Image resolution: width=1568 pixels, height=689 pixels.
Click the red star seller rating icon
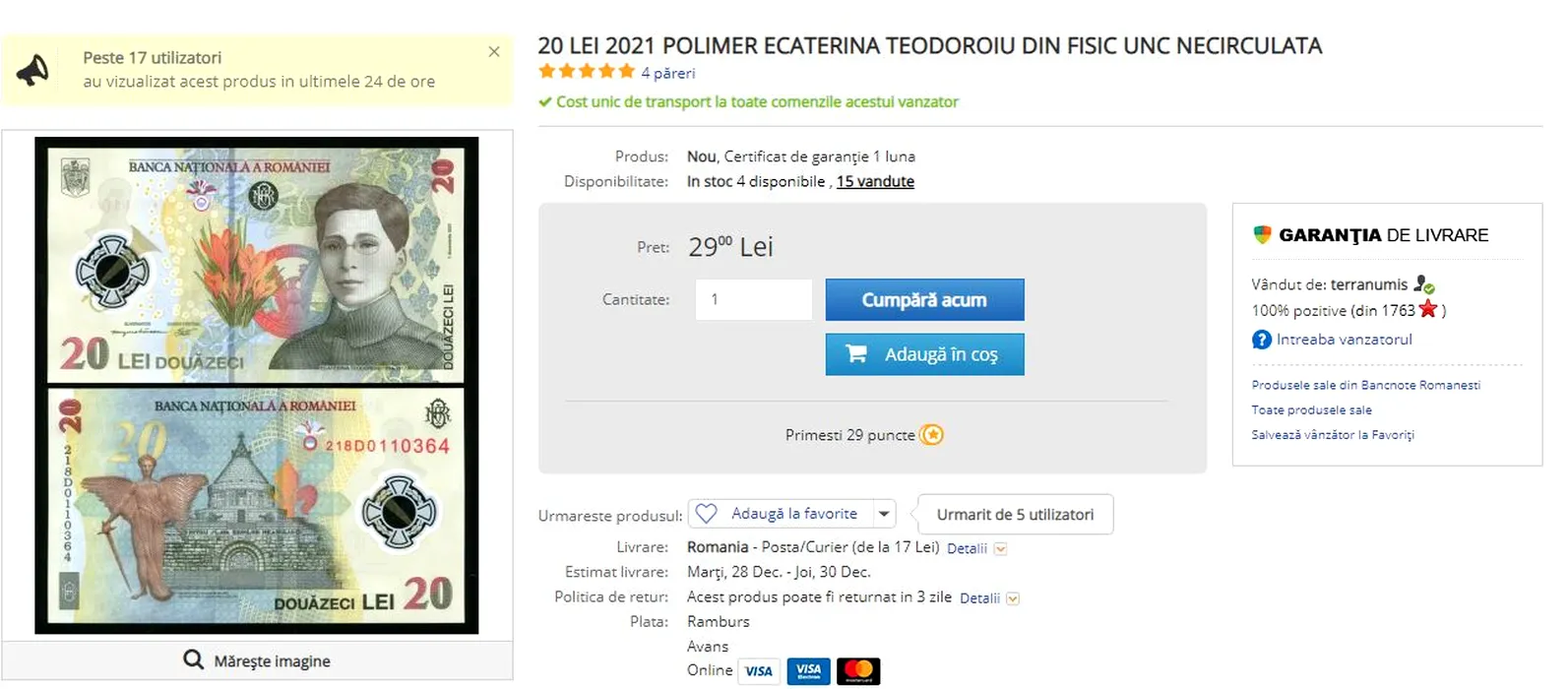coord(1428,309)
